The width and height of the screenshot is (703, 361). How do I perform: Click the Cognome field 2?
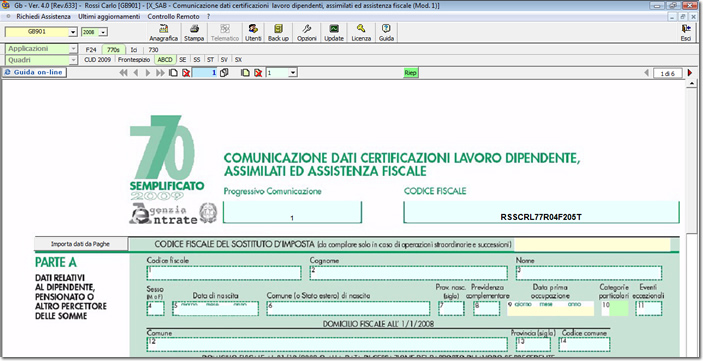(408, 273)
